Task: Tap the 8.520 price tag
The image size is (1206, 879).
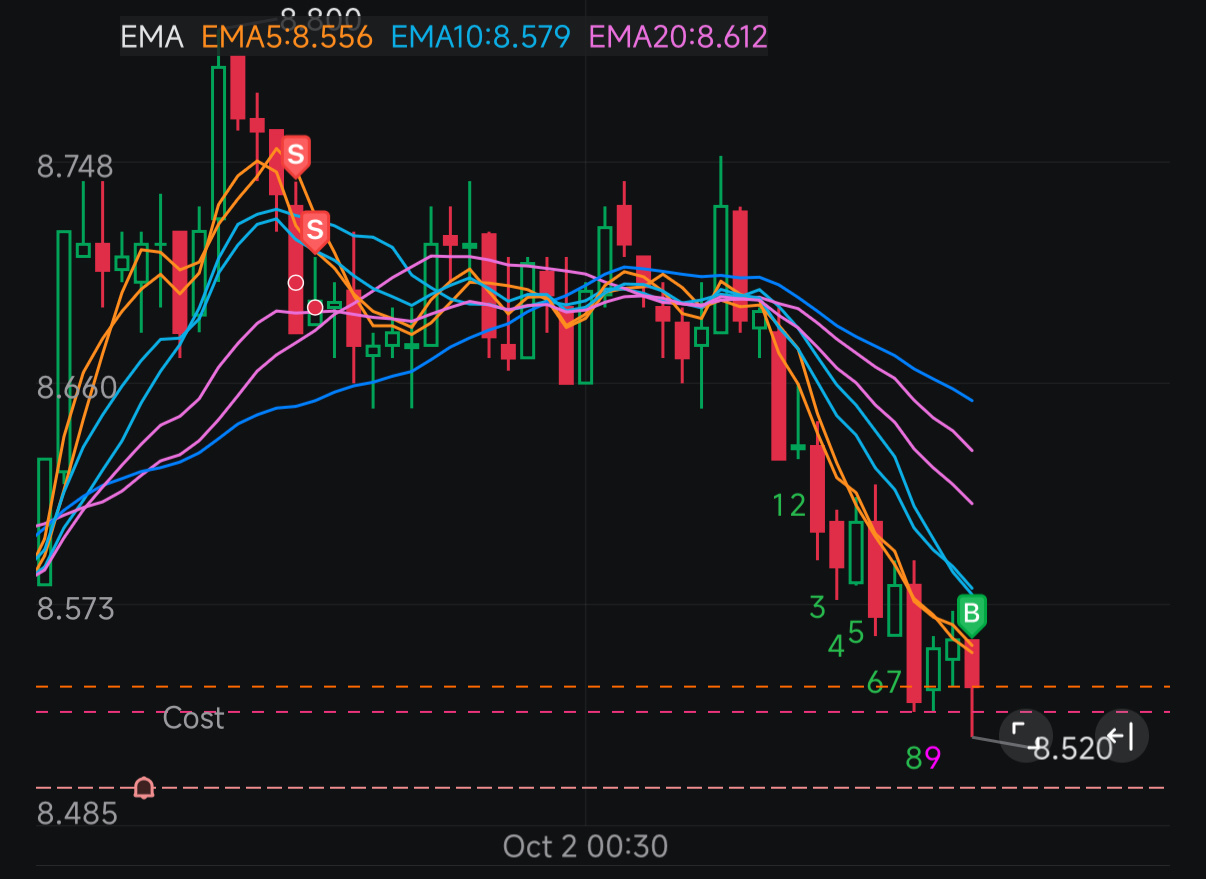Action: pyautogui.click(x=1072, y=748)
